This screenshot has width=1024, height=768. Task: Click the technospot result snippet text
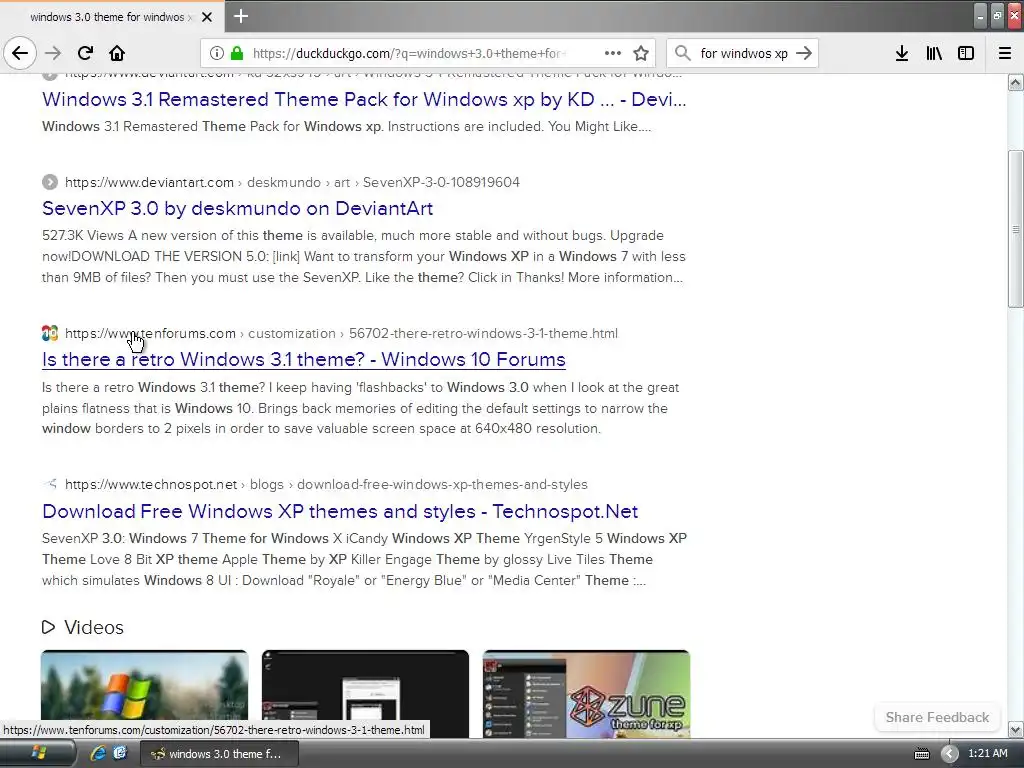(364, 559)
